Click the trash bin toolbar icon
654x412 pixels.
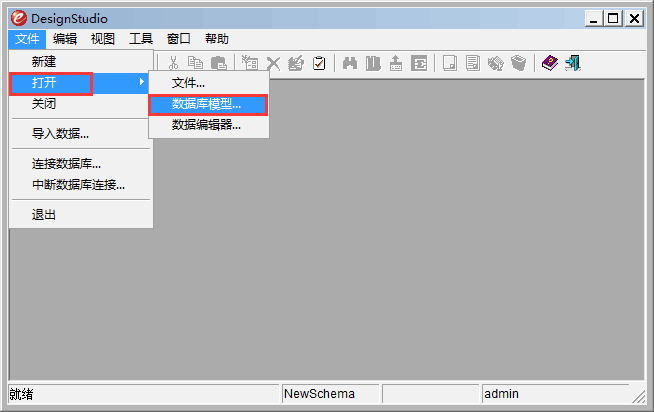tap(518, 63)
